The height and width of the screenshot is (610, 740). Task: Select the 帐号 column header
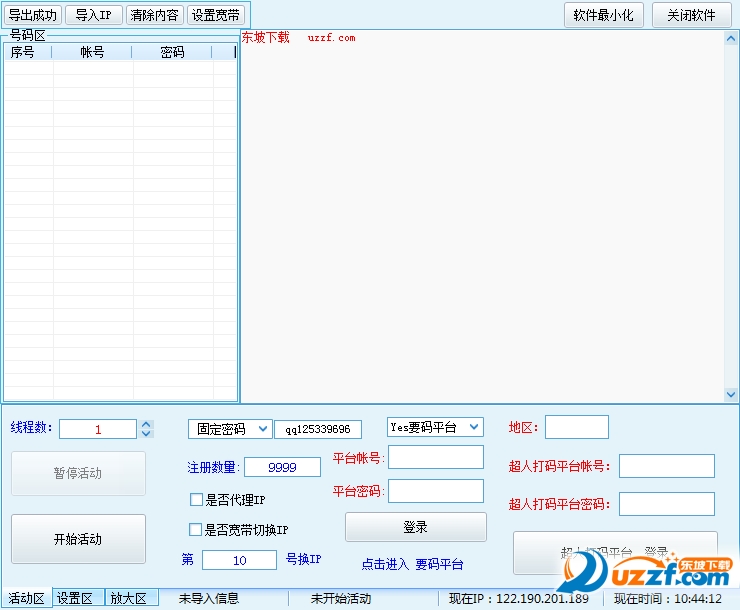(x=92, y=52)
